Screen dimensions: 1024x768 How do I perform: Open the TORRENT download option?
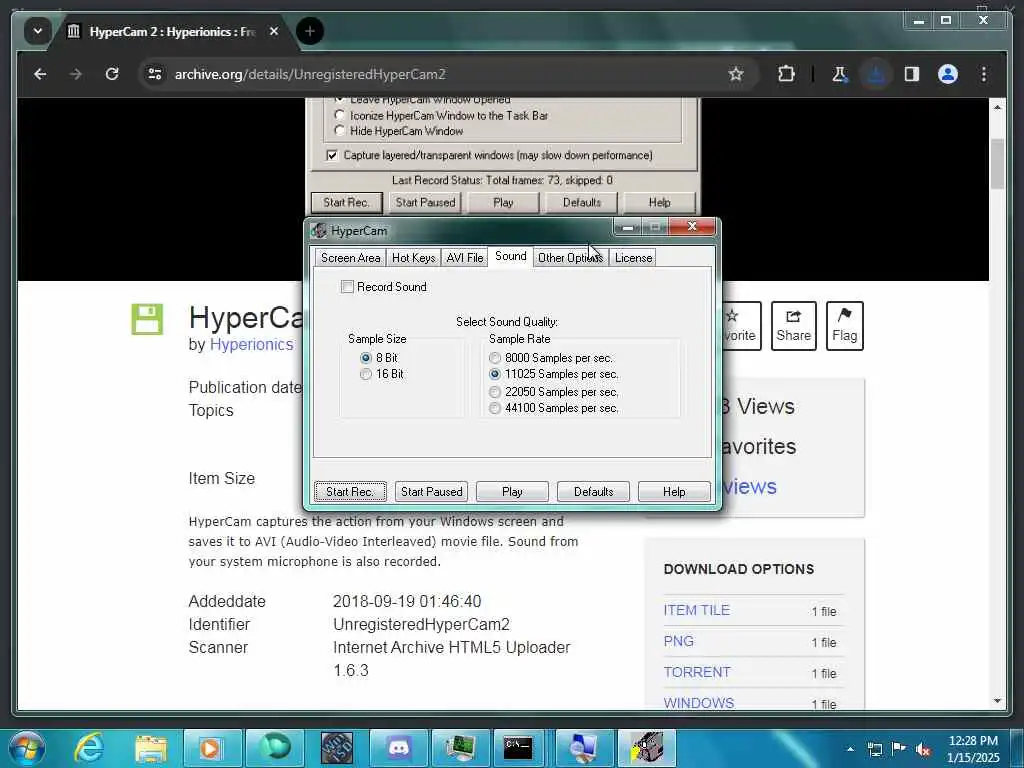(x=697, y=672)
